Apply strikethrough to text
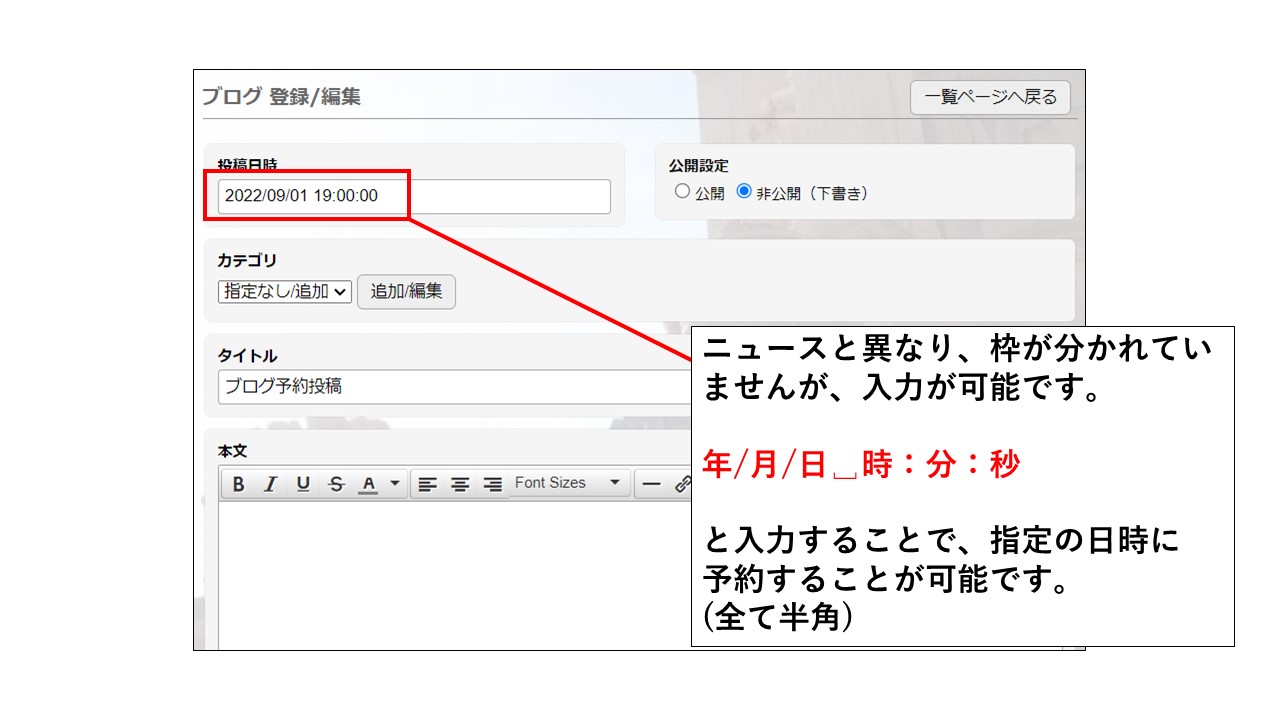The image size is (1280, 720). [336, 484]
